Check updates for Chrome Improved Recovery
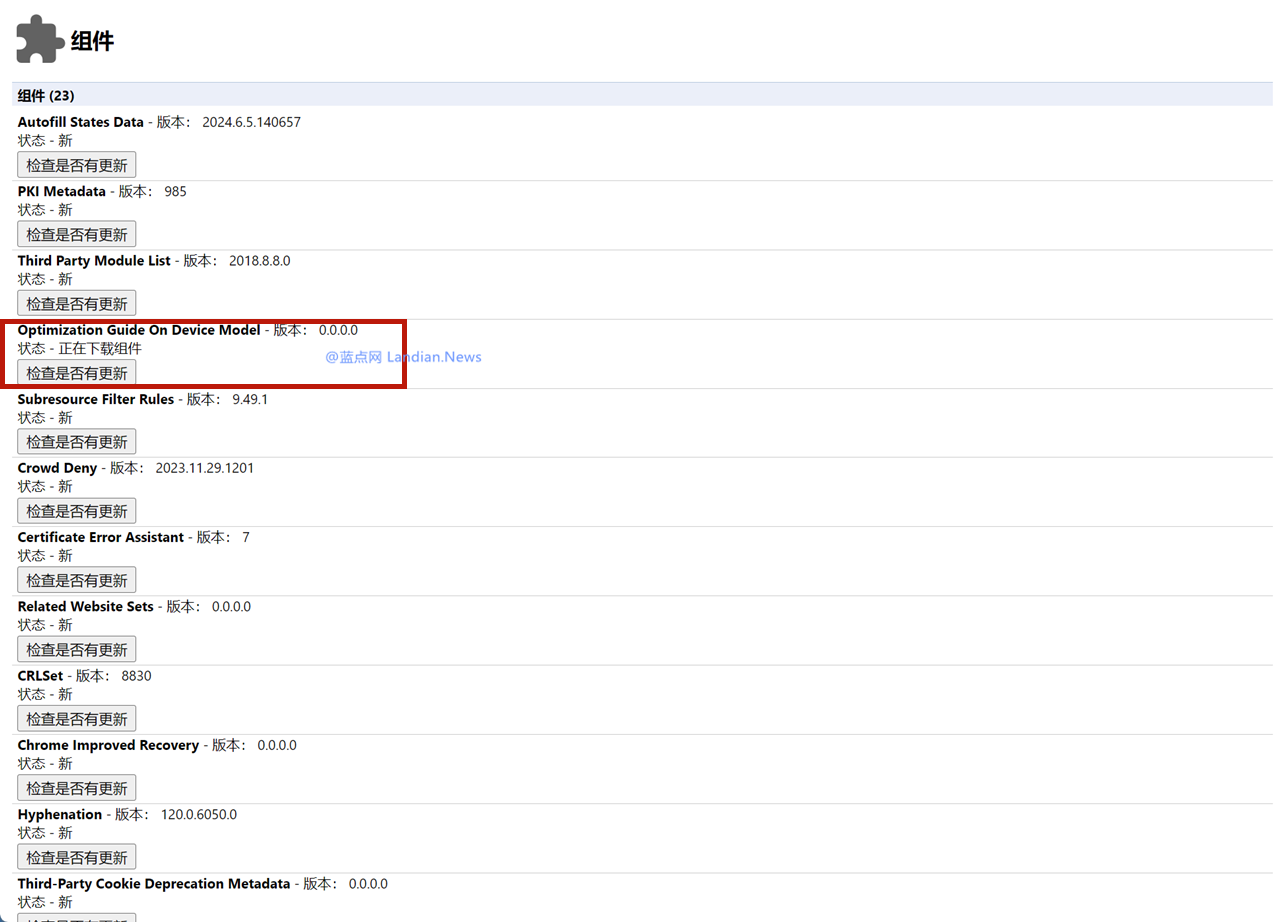 77,788
